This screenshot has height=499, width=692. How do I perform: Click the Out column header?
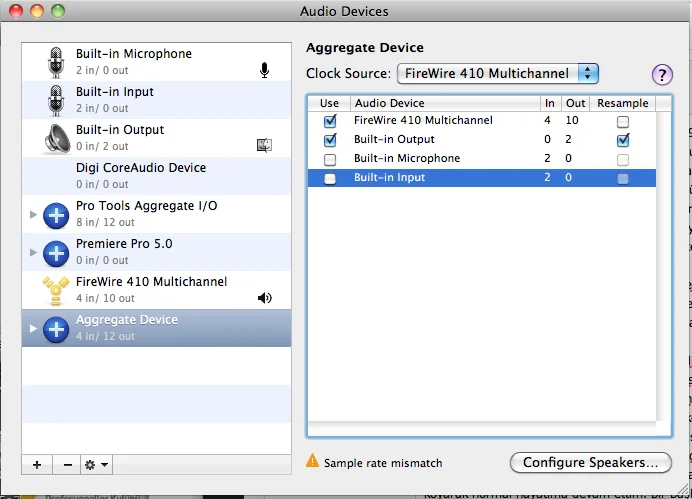[x=575, y=103]
